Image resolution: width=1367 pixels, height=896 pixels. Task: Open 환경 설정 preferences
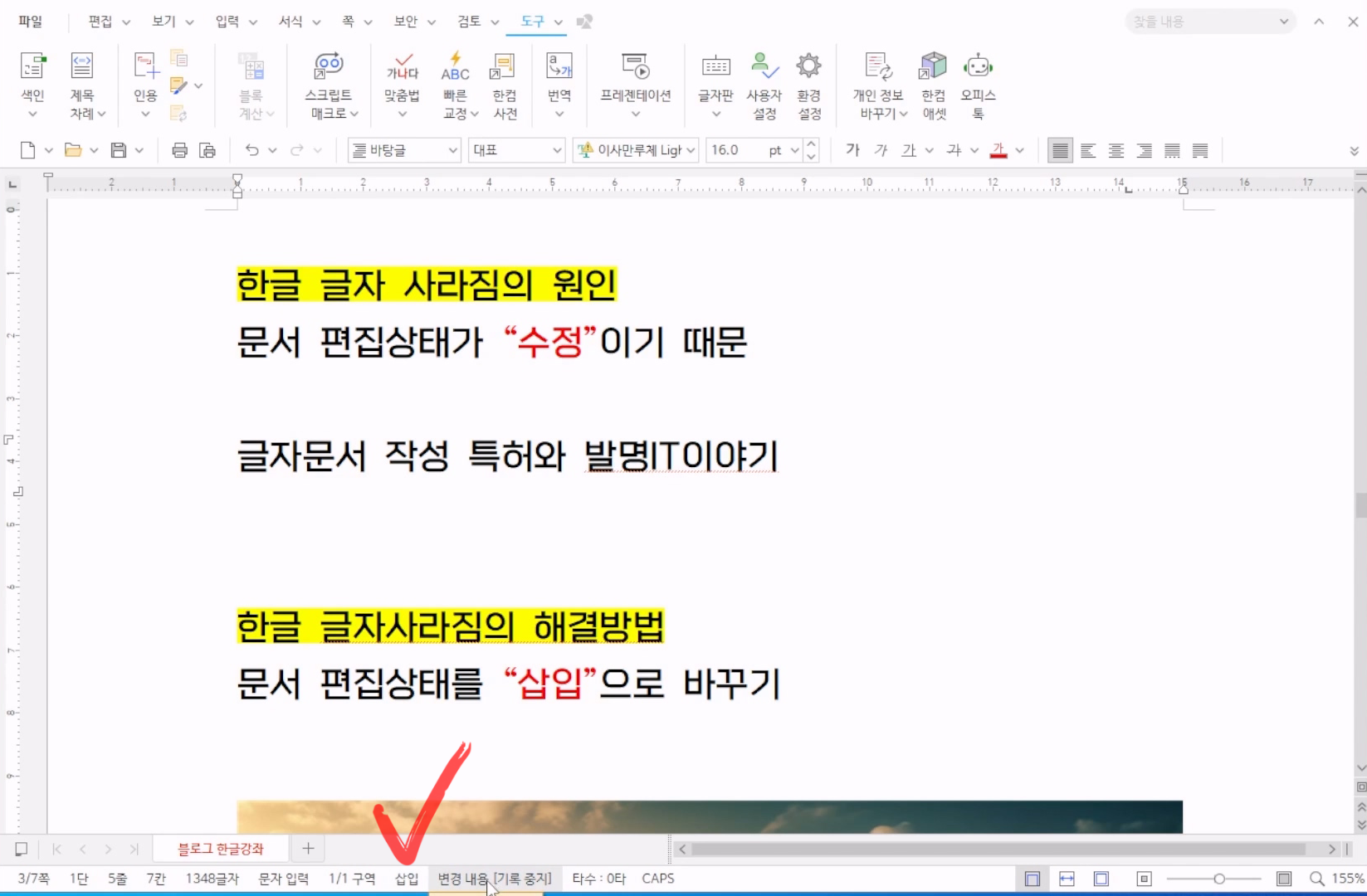809,85
